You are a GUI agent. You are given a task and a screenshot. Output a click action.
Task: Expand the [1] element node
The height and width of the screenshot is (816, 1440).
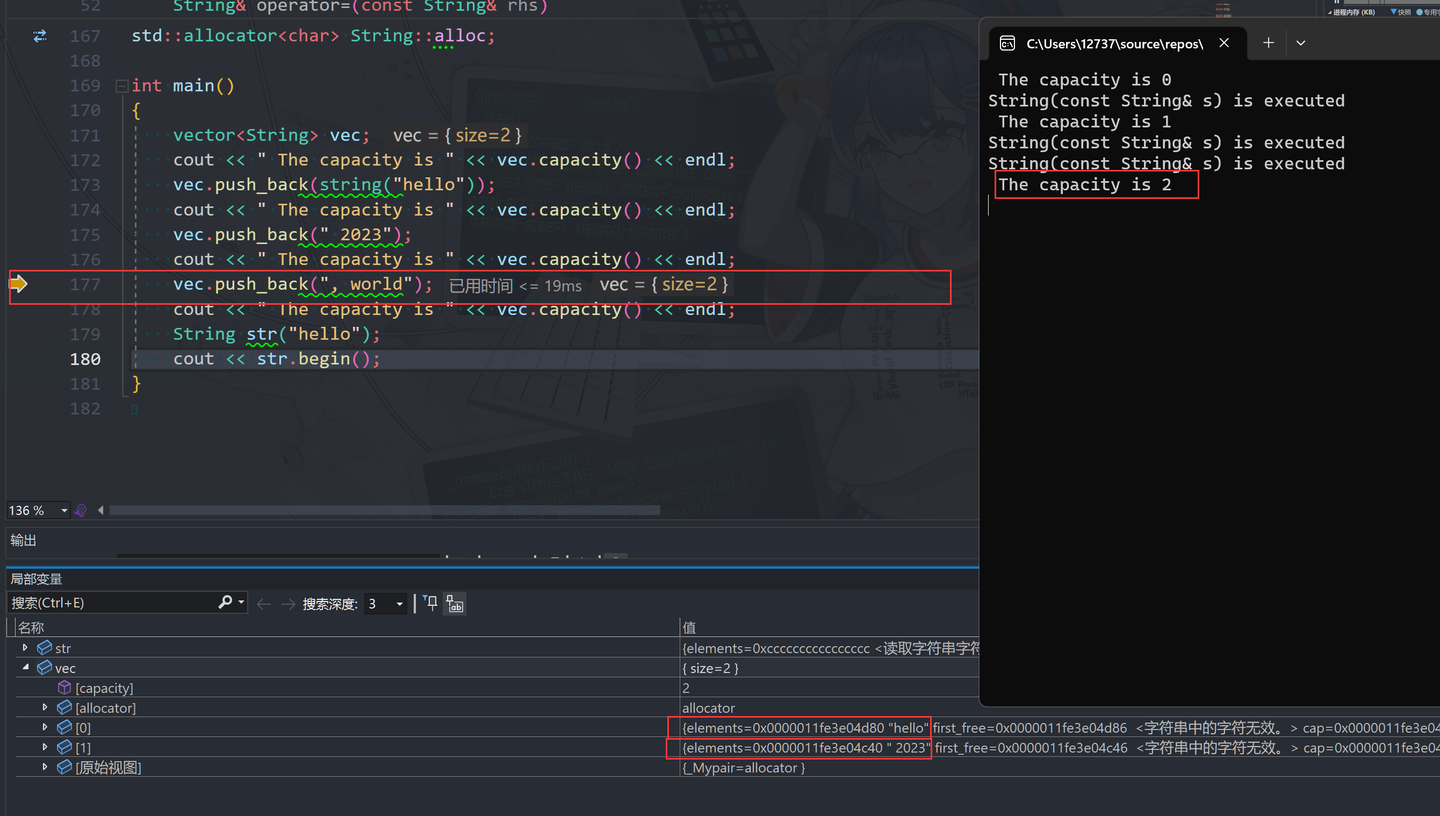click(45, 748)
